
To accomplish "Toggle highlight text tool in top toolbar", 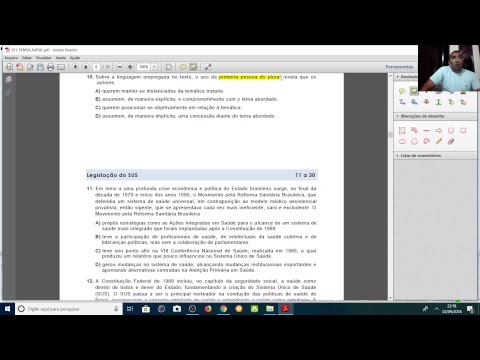I will [193, 67].
